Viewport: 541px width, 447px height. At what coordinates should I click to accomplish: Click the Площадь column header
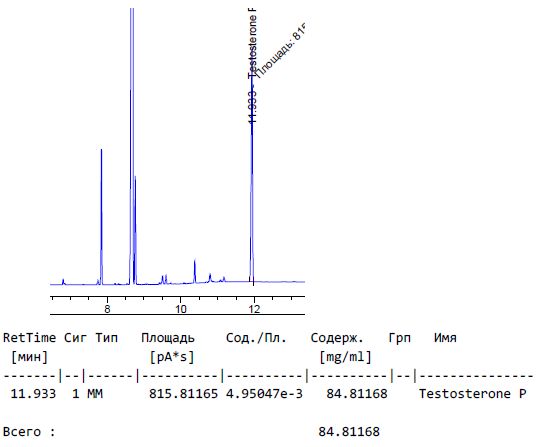click(168, 338)
